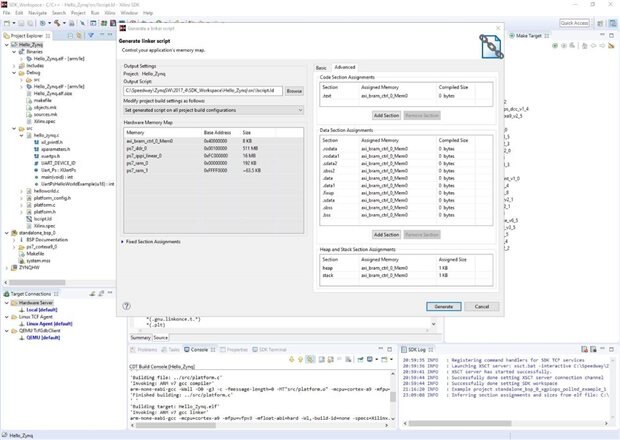The width and height of the screenshot is (620, 440).
Task: Open the Xilinx menu
Action: pyautogui.click(x=110, y=13)
